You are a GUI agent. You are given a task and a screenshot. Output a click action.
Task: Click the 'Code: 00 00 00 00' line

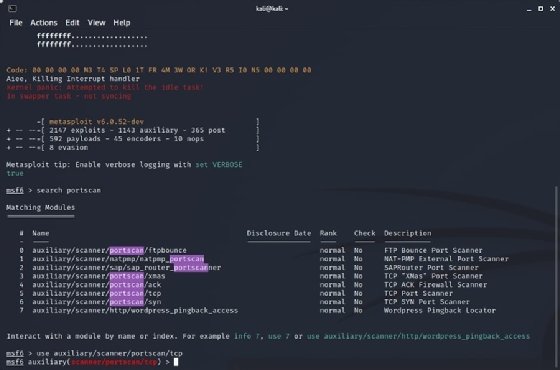(159, 70)
